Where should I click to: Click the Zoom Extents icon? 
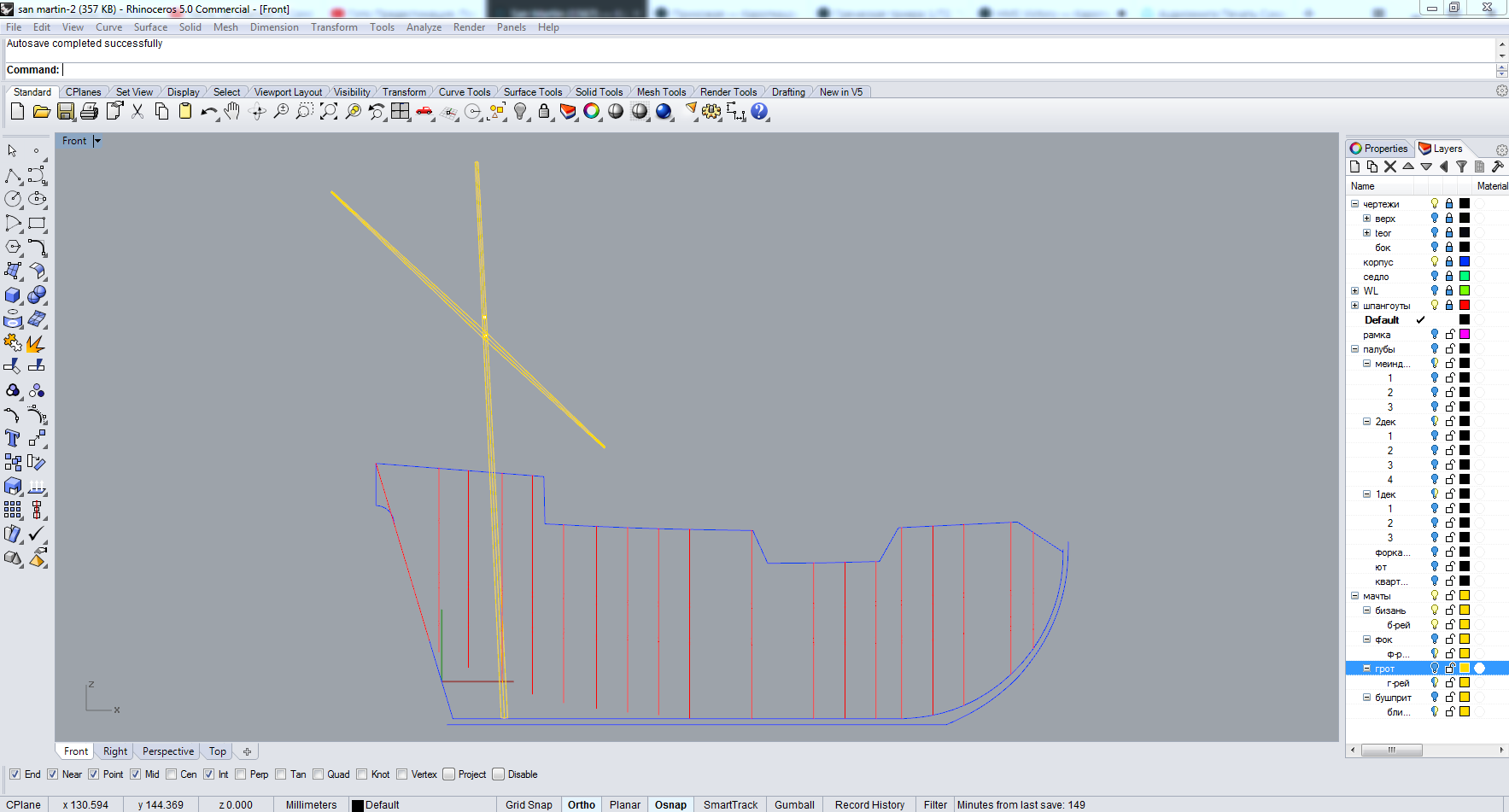click(329, 112)
